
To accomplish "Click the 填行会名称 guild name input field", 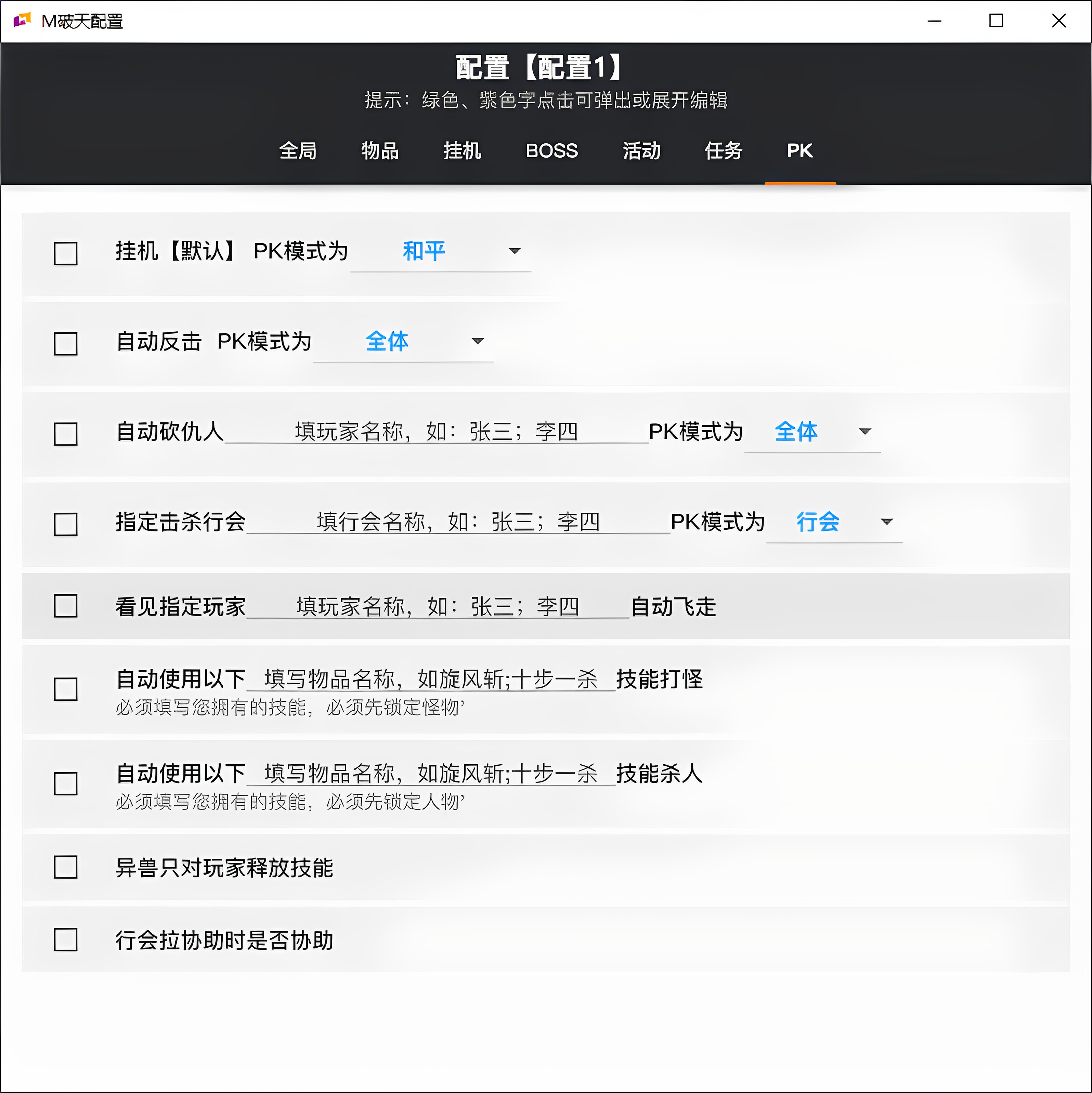I will tap(458, 522).
